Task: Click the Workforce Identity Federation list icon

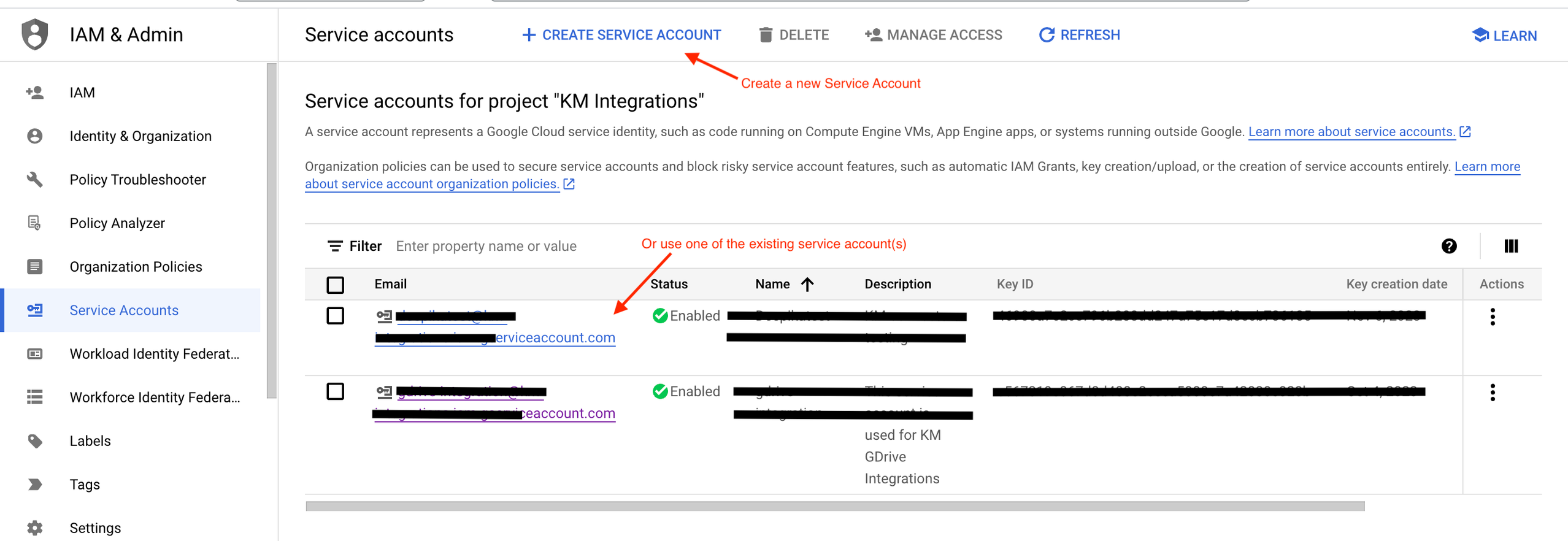Action: (x=35, y=397)
